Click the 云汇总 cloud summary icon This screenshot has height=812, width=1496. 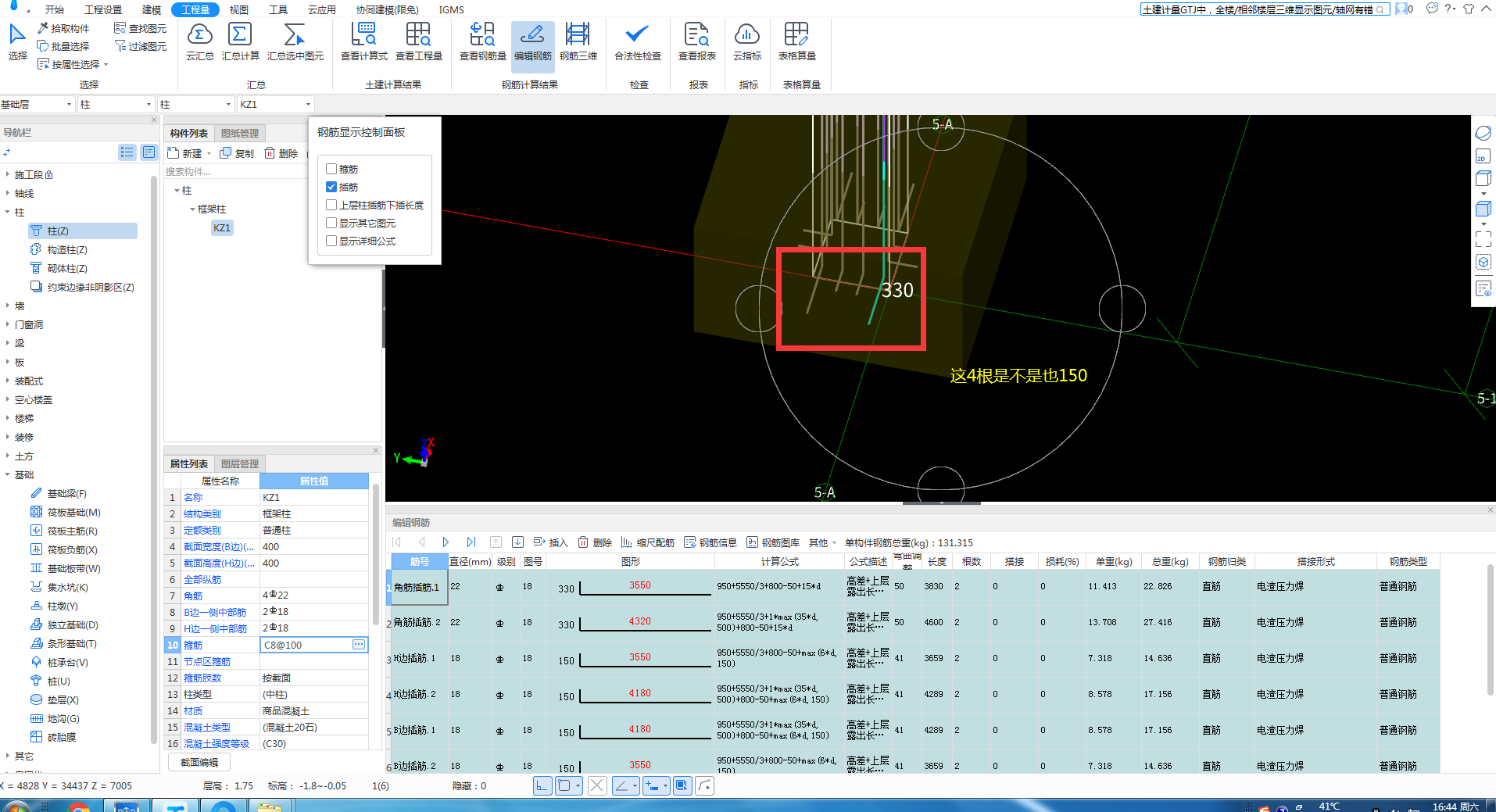(x=200, y=41)
